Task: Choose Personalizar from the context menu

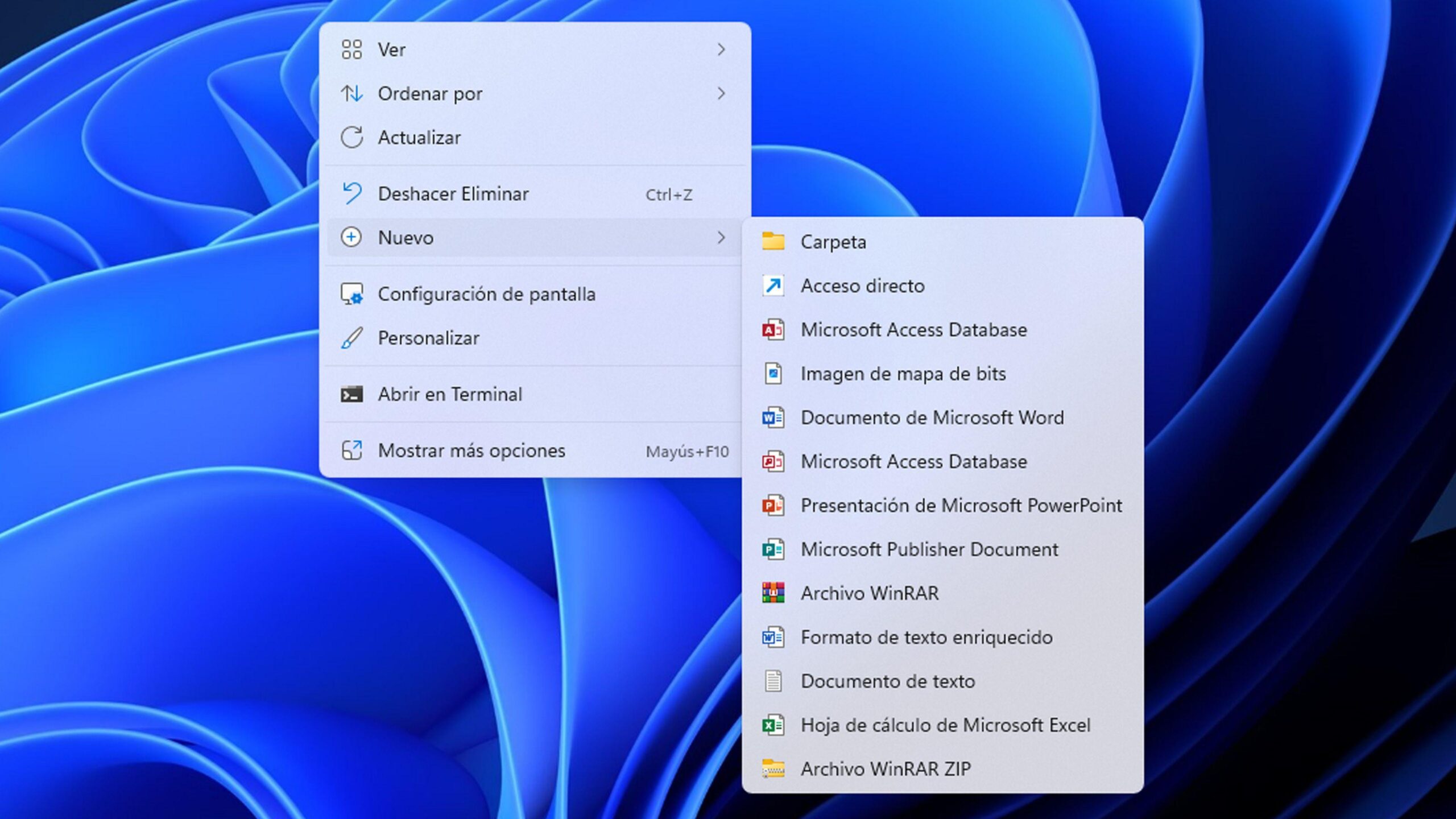Action: (x=535, y=338)
